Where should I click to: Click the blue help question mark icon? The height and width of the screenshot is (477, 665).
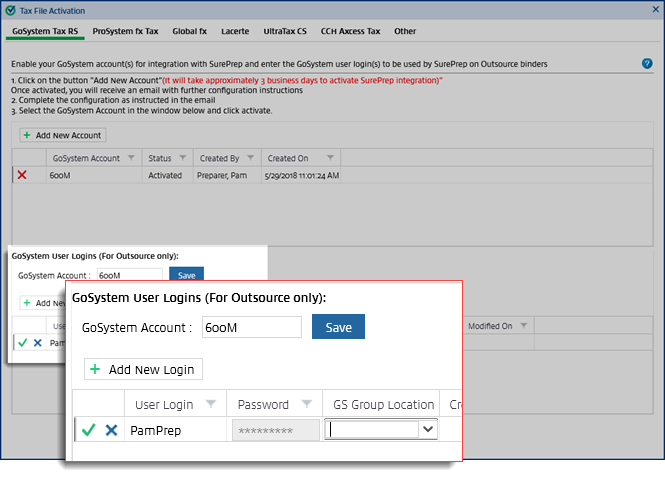pos(647,63)
